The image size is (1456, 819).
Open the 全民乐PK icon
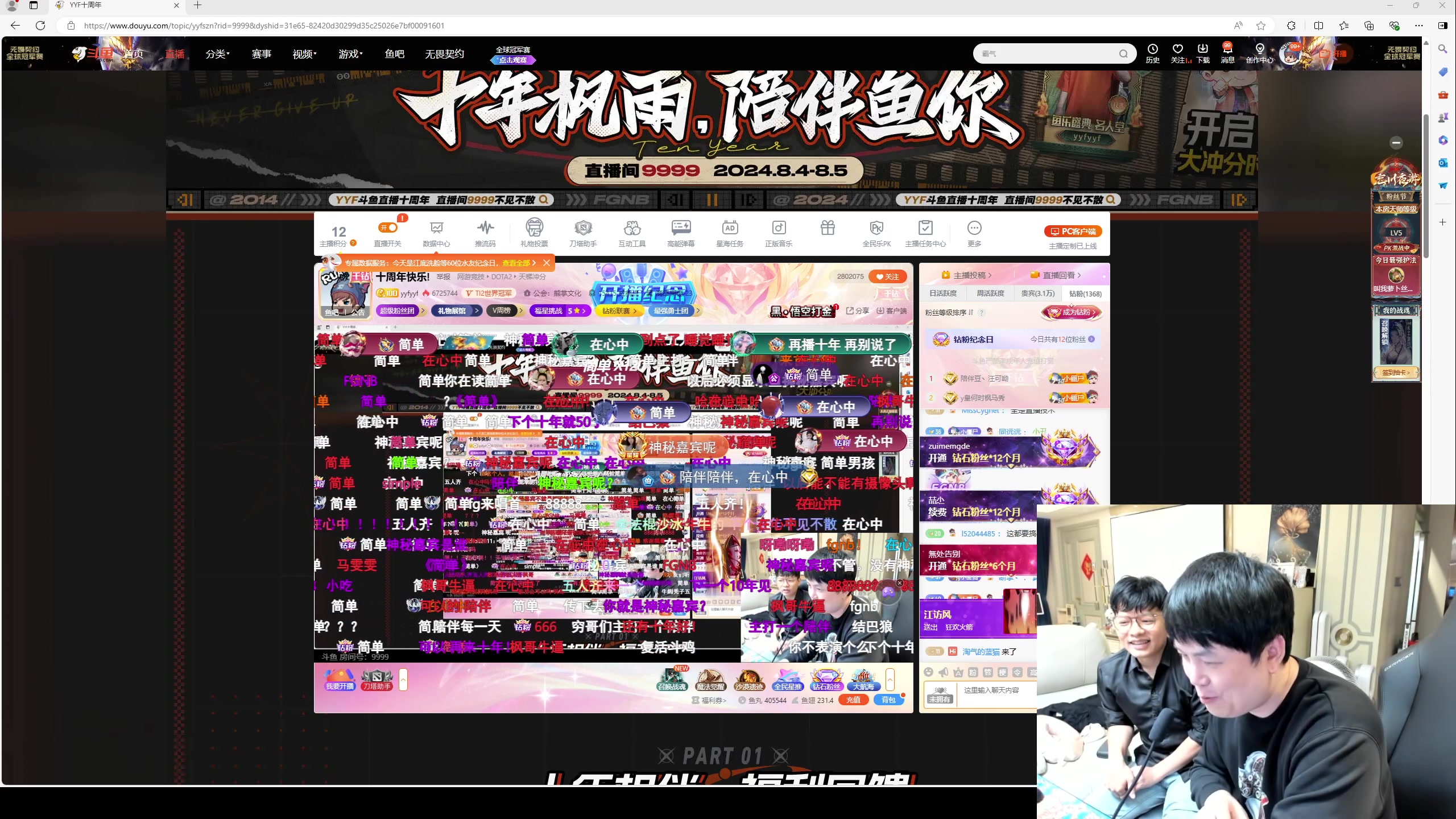(876, 233)
